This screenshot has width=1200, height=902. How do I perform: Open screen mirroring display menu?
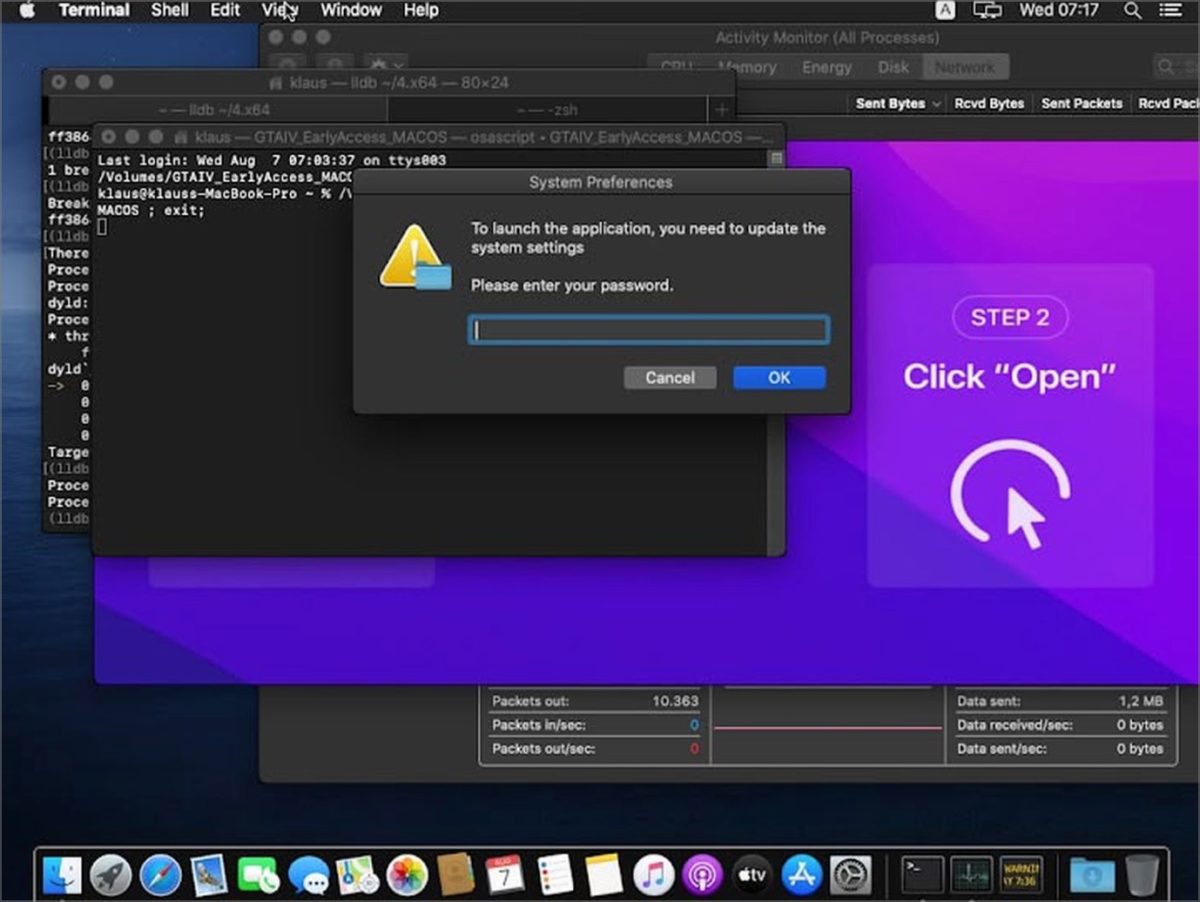(988, 10)
